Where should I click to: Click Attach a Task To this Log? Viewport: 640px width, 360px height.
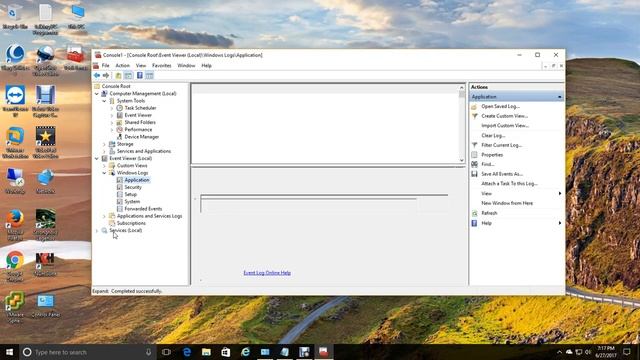click(509, 184)
